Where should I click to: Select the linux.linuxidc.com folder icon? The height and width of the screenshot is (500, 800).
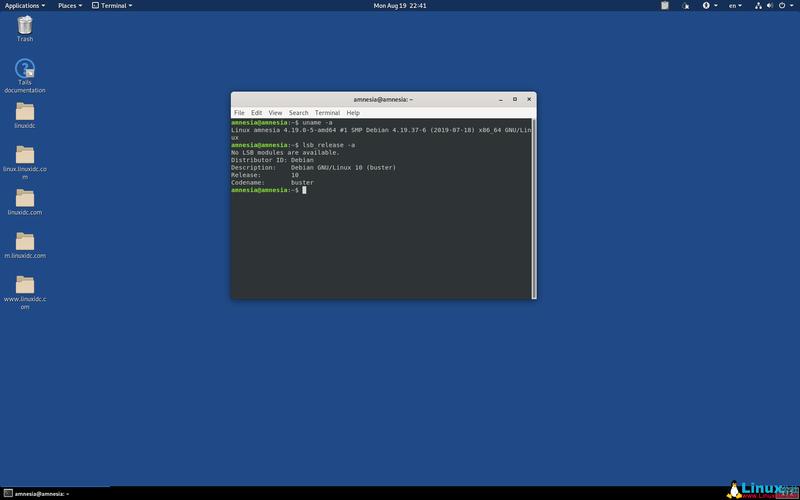24,162
